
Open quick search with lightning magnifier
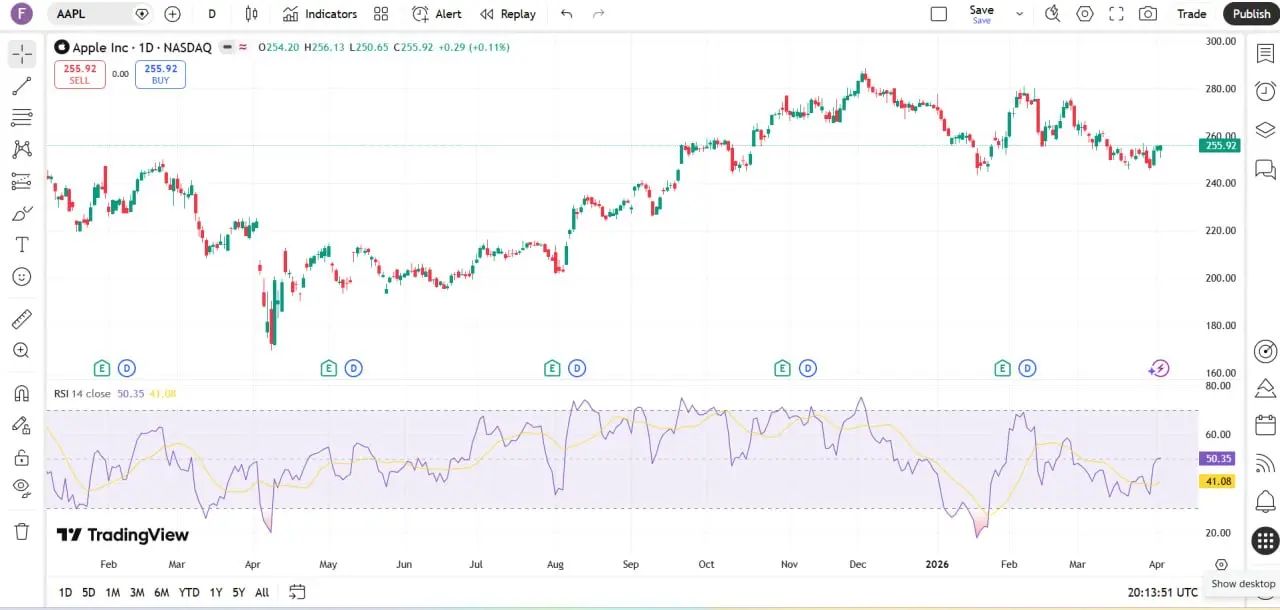1052,14
